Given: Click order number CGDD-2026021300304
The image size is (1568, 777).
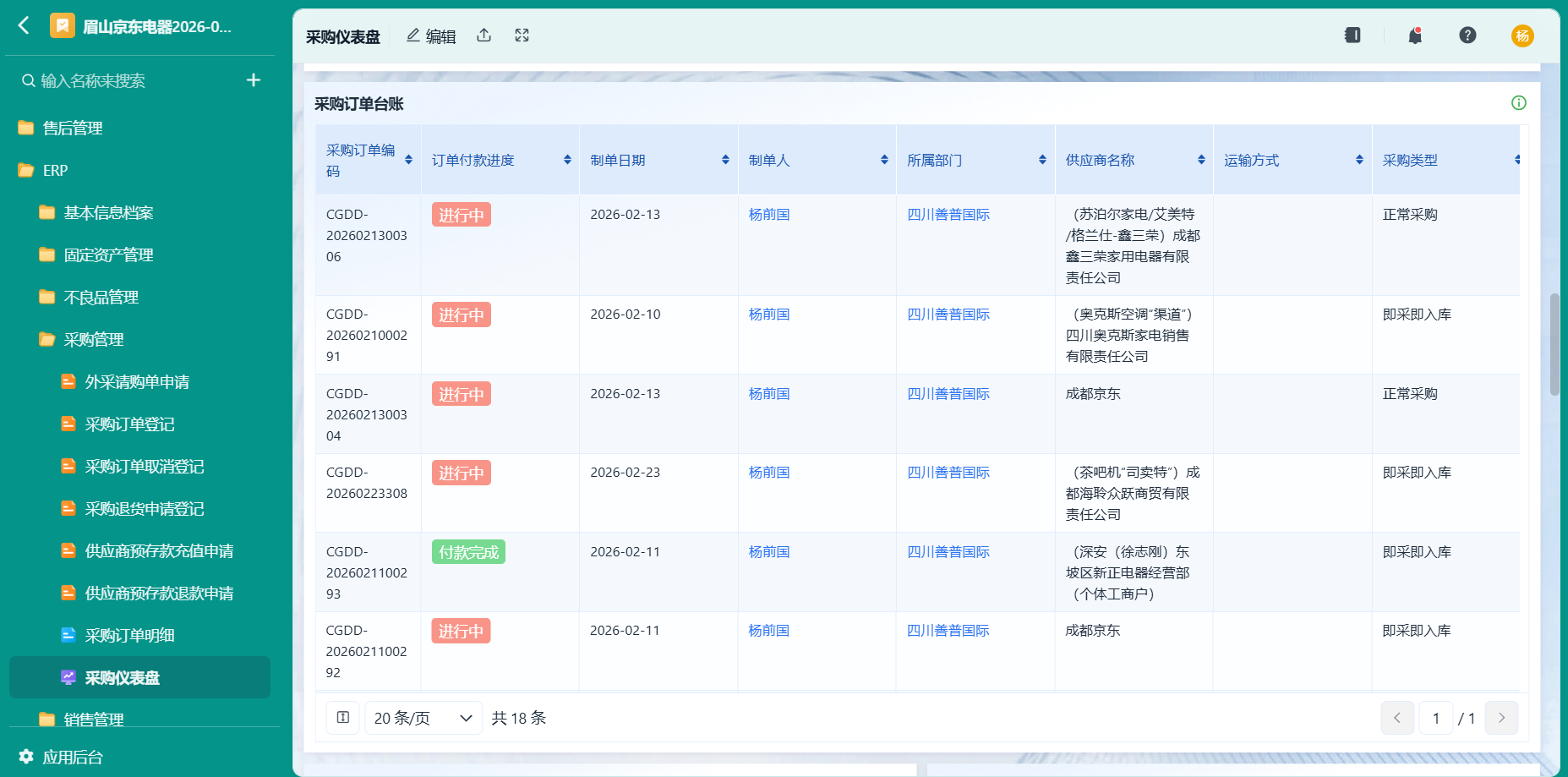Looking at the screenshot, I should coord(367,414).
